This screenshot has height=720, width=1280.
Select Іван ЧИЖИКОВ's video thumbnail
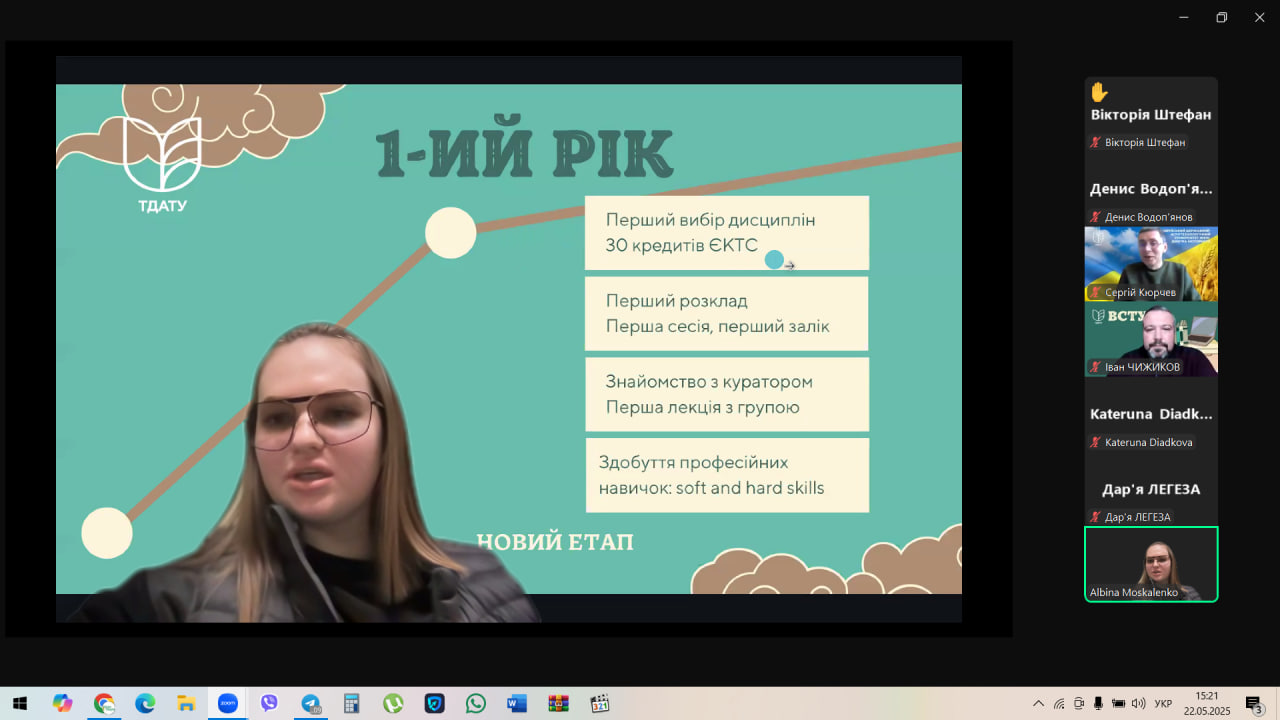click(1151, 339)
